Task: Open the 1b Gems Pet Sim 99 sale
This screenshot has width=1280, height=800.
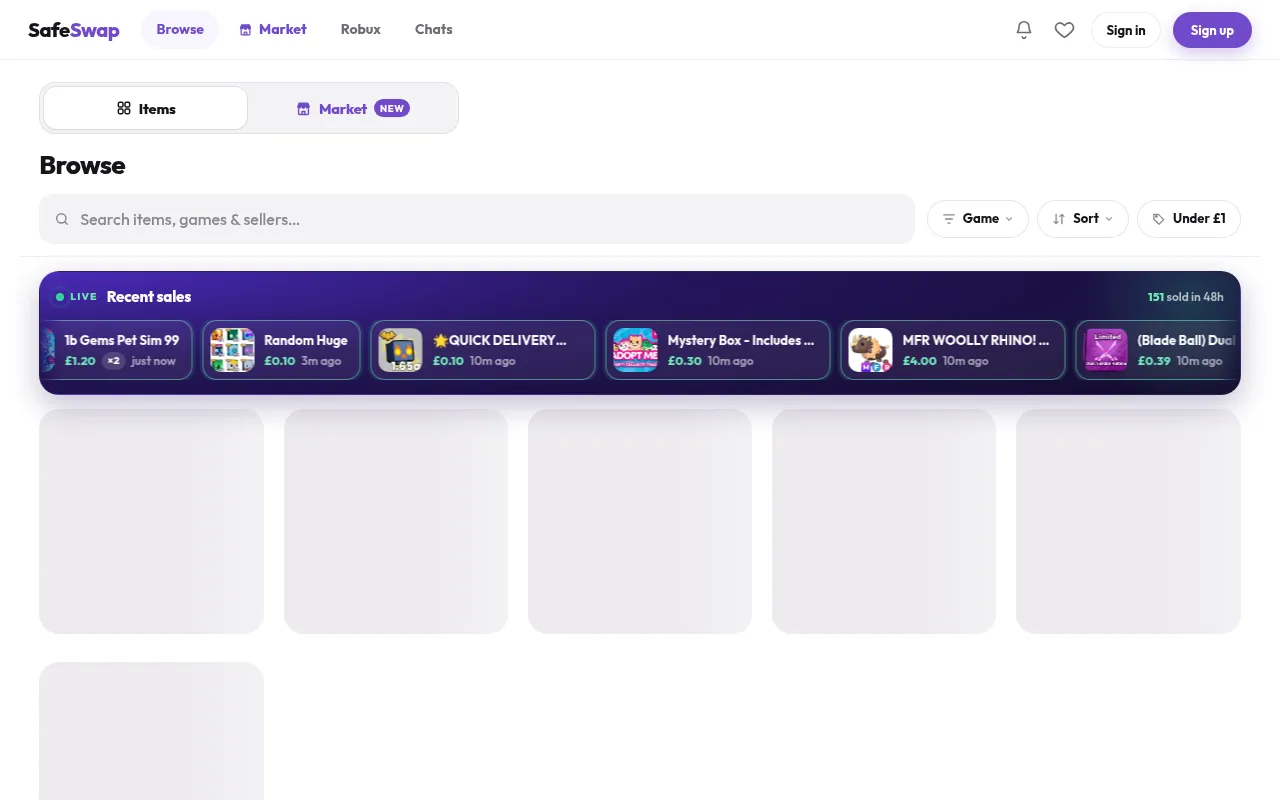Action: (115, 350)
